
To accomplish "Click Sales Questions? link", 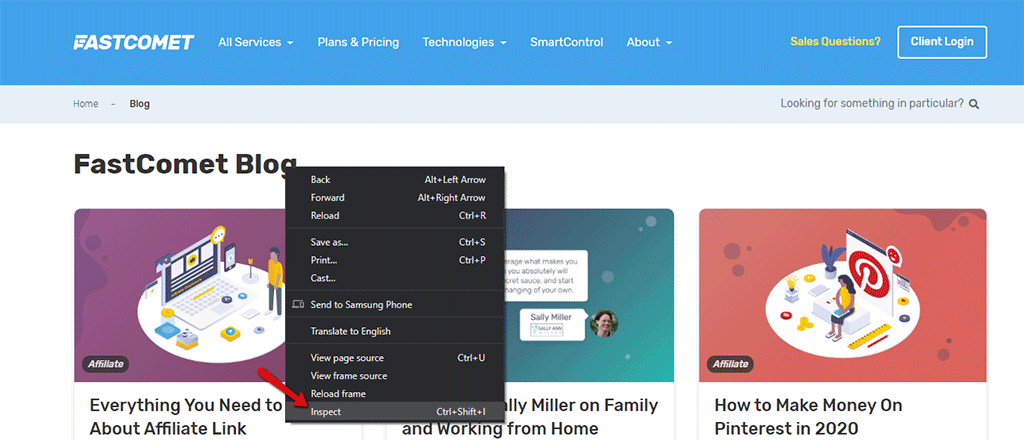I will coord(835,42).
